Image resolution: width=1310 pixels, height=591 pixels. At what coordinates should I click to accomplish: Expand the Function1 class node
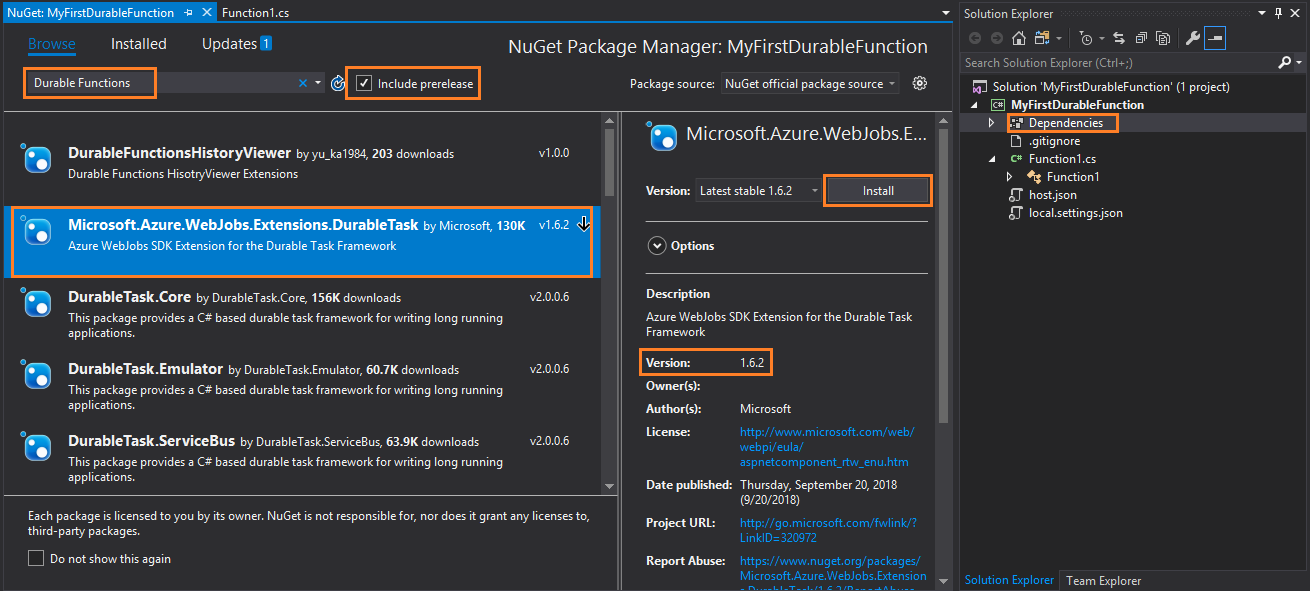[1010, 177]
